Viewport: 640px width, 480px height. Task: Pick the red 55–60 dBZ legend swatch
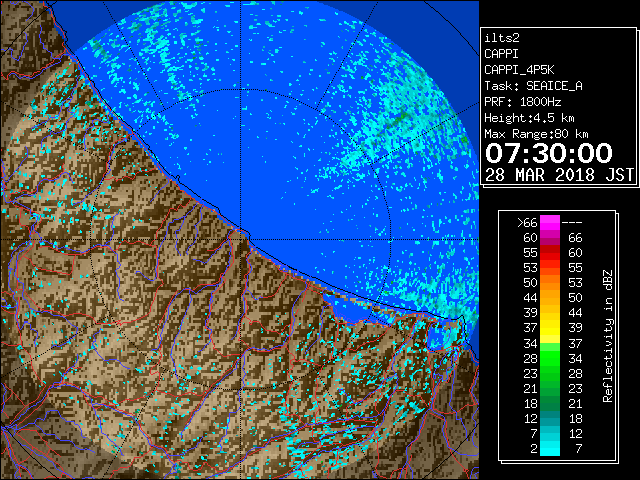coord(550,253)
